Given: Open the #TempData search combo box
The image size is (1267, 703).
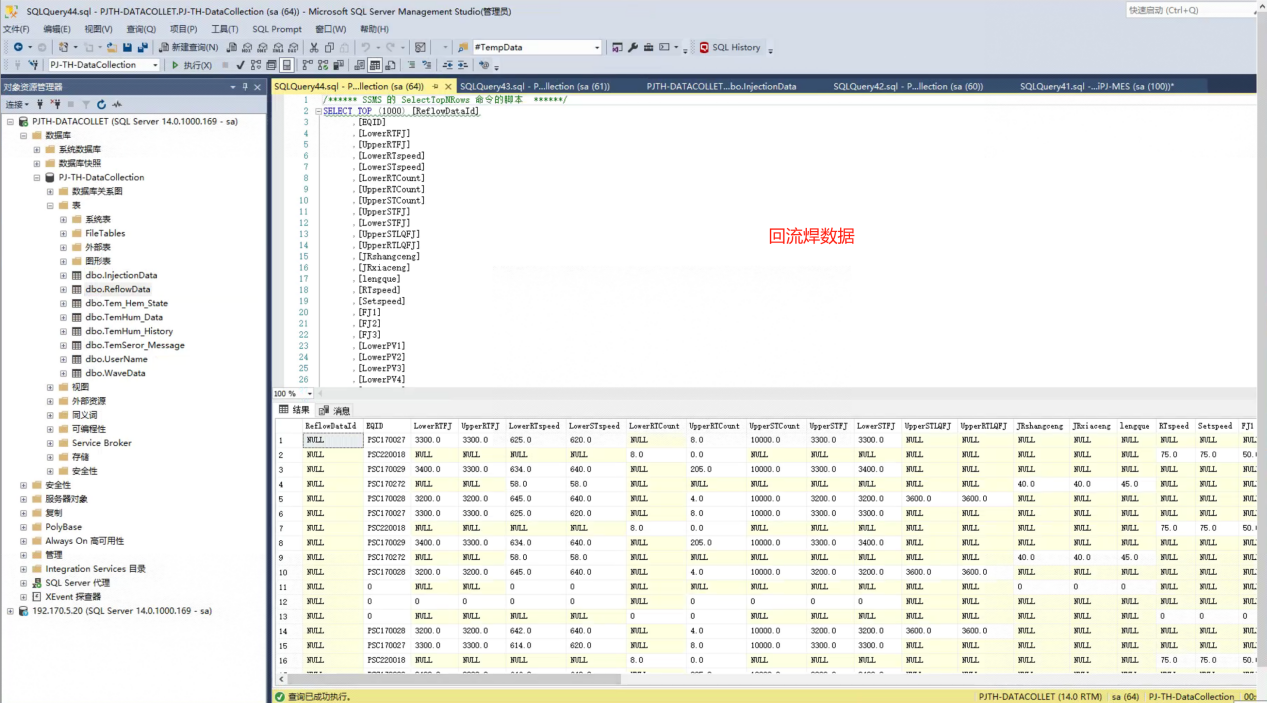Looking at the screenshot, I should pos(597,47).
